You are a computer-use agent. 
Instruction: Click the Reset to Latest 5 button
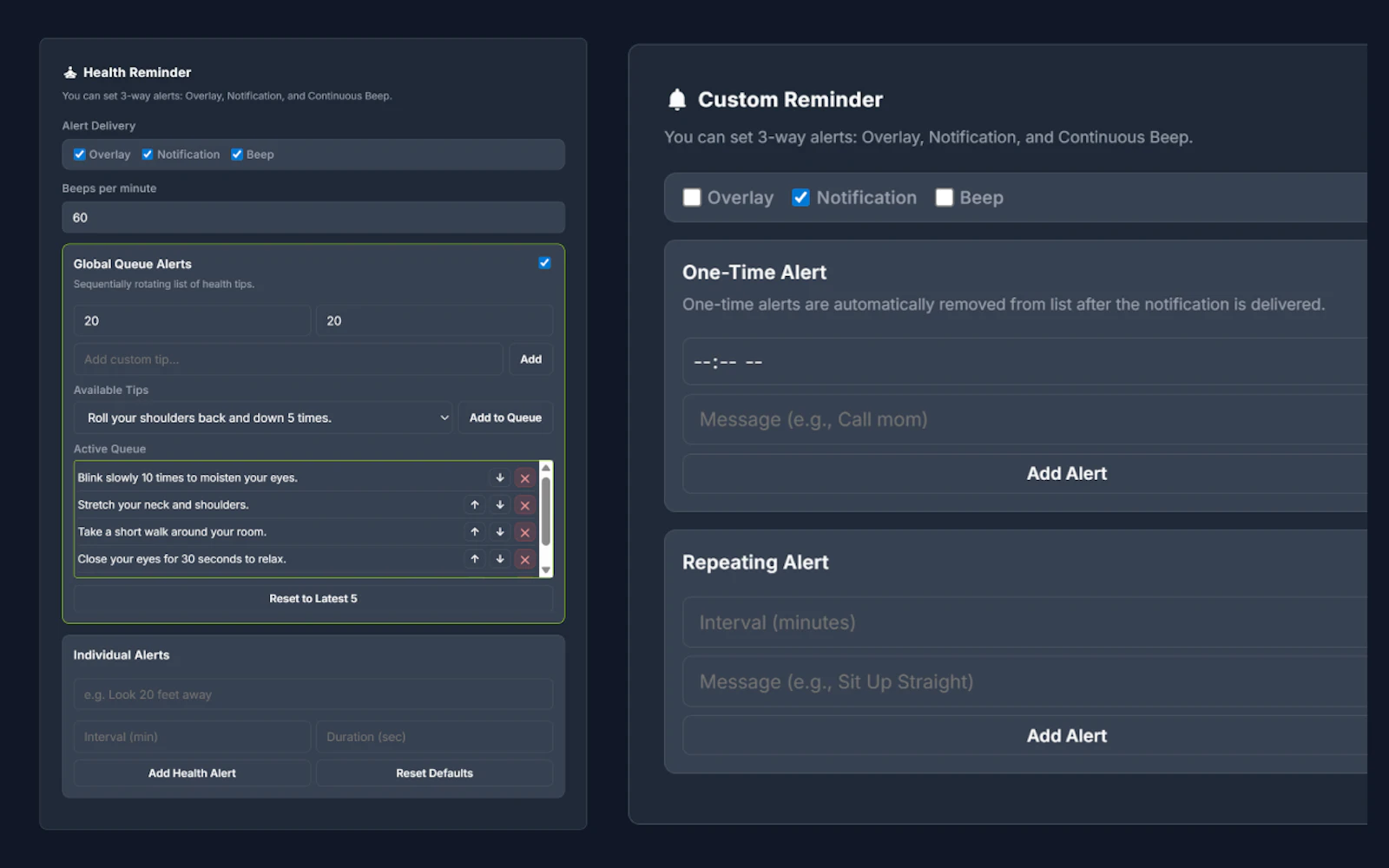pos(313,598)
